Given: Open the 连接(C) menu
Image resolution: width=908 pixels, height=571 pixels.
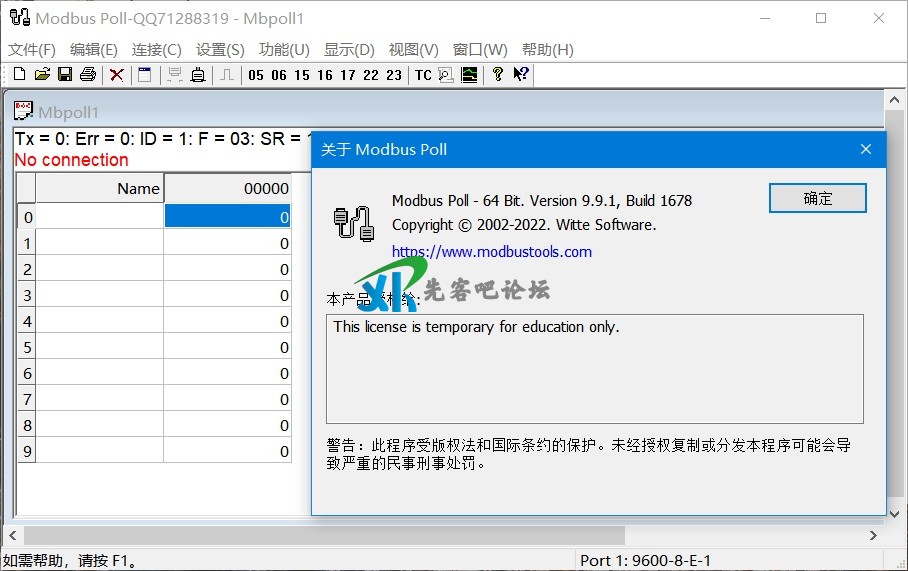Looking at the screenshot, I should 157,49.
